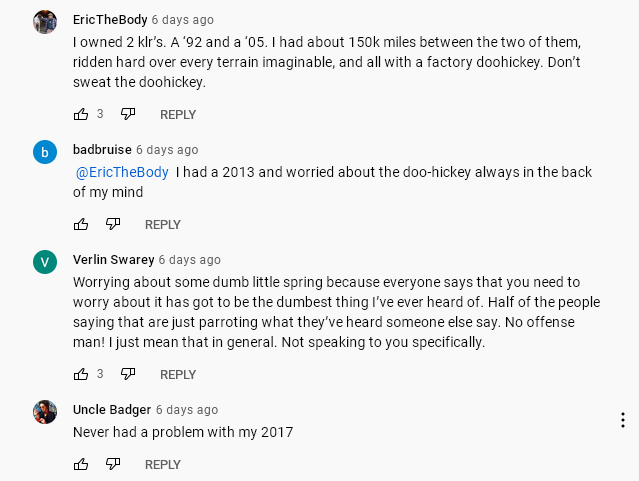This screenshot has width=639, height=481.
Task: View EricTheBody's profile avatar
Action: (45, 22)
